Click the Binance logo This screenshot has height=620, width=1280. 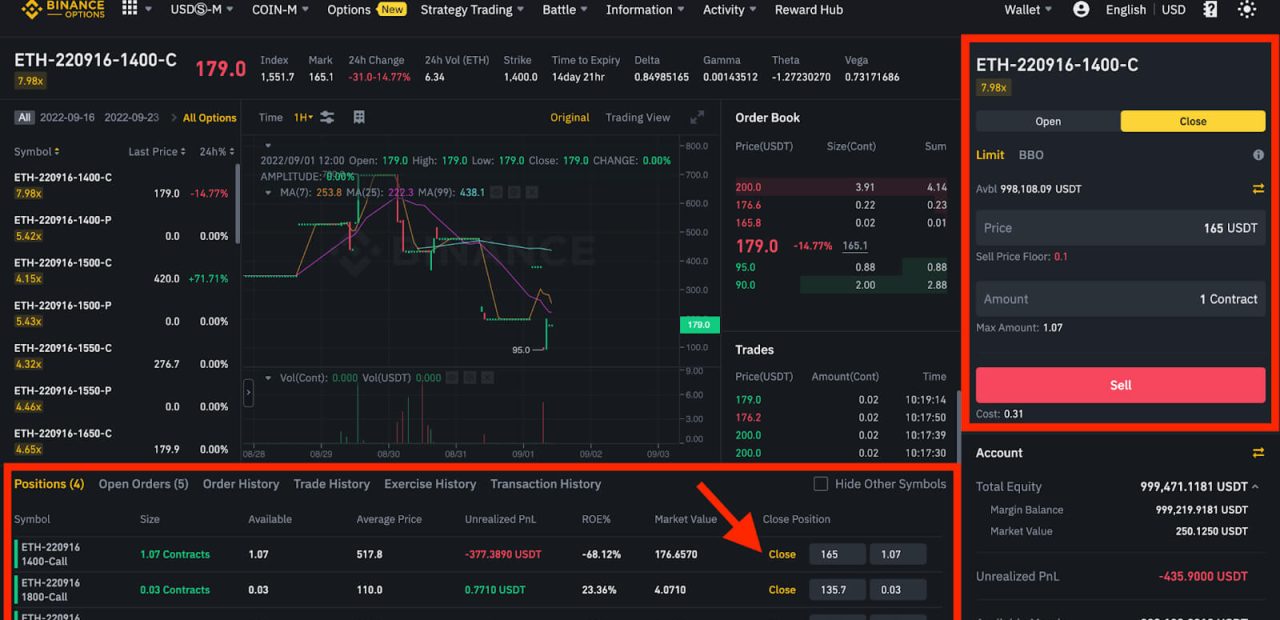[x=48, y=9]
